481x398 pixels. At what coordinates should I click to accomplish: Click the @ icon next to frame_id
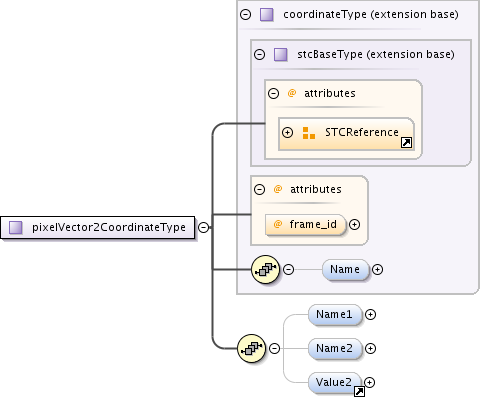click(x=278, y=224)
